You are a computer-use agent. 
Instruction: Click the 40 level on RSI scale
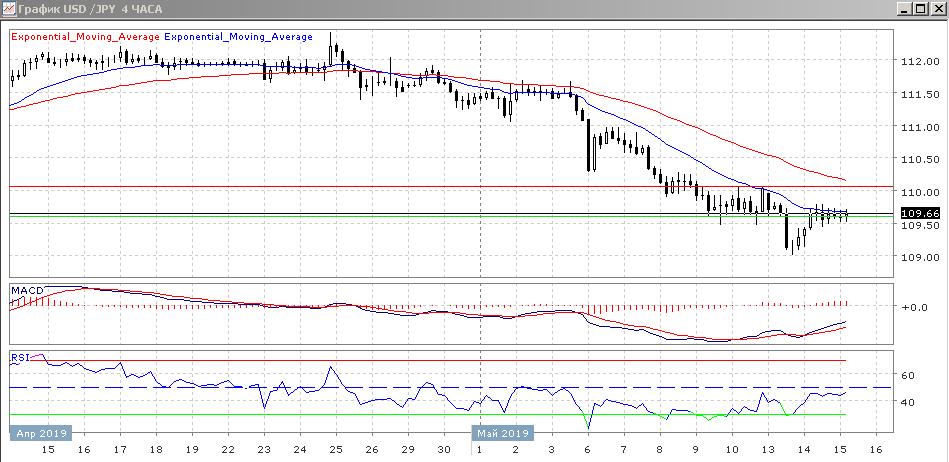pos(909,402)
